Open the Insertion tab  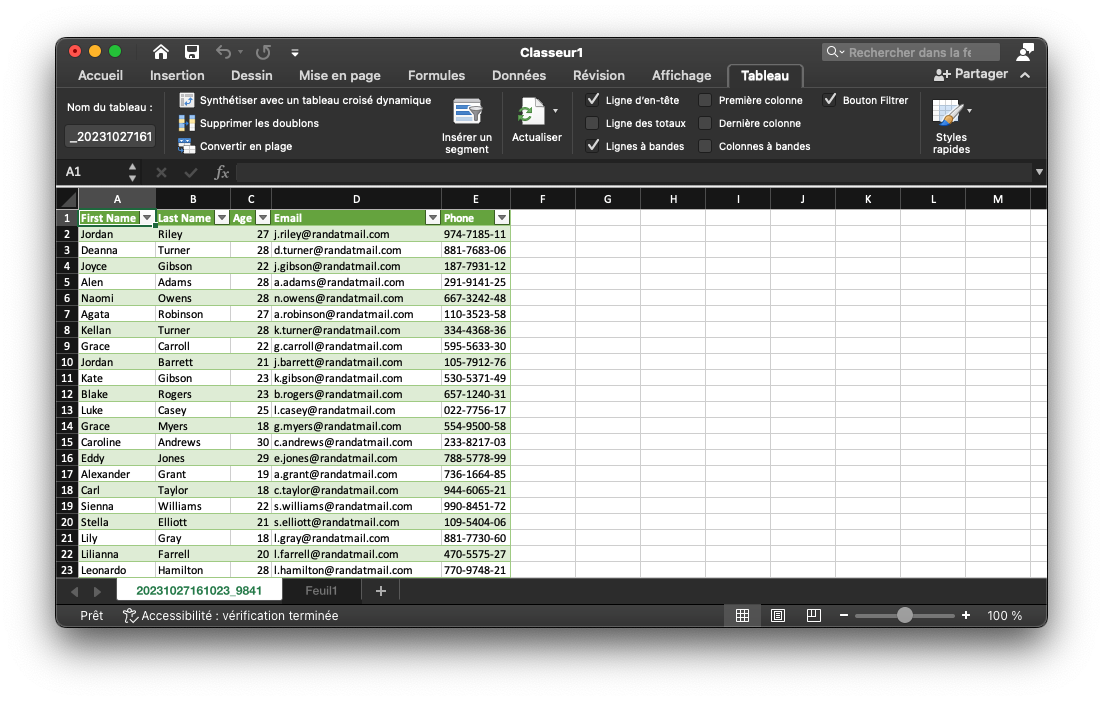pos(177,75)
